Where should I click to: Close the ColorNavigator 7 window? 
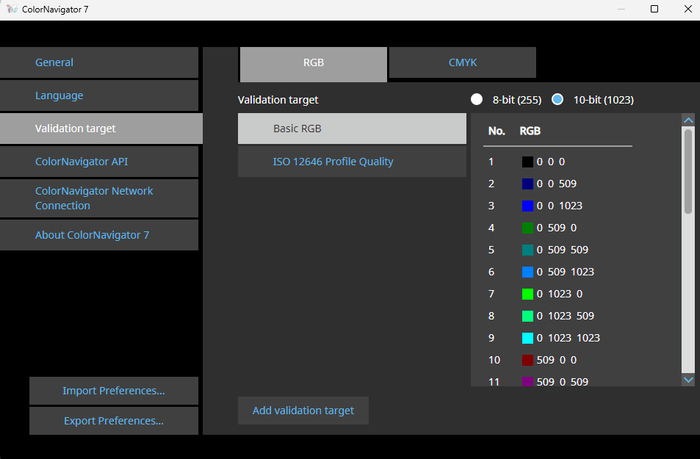pyautogui.click(x=688, y=9)
